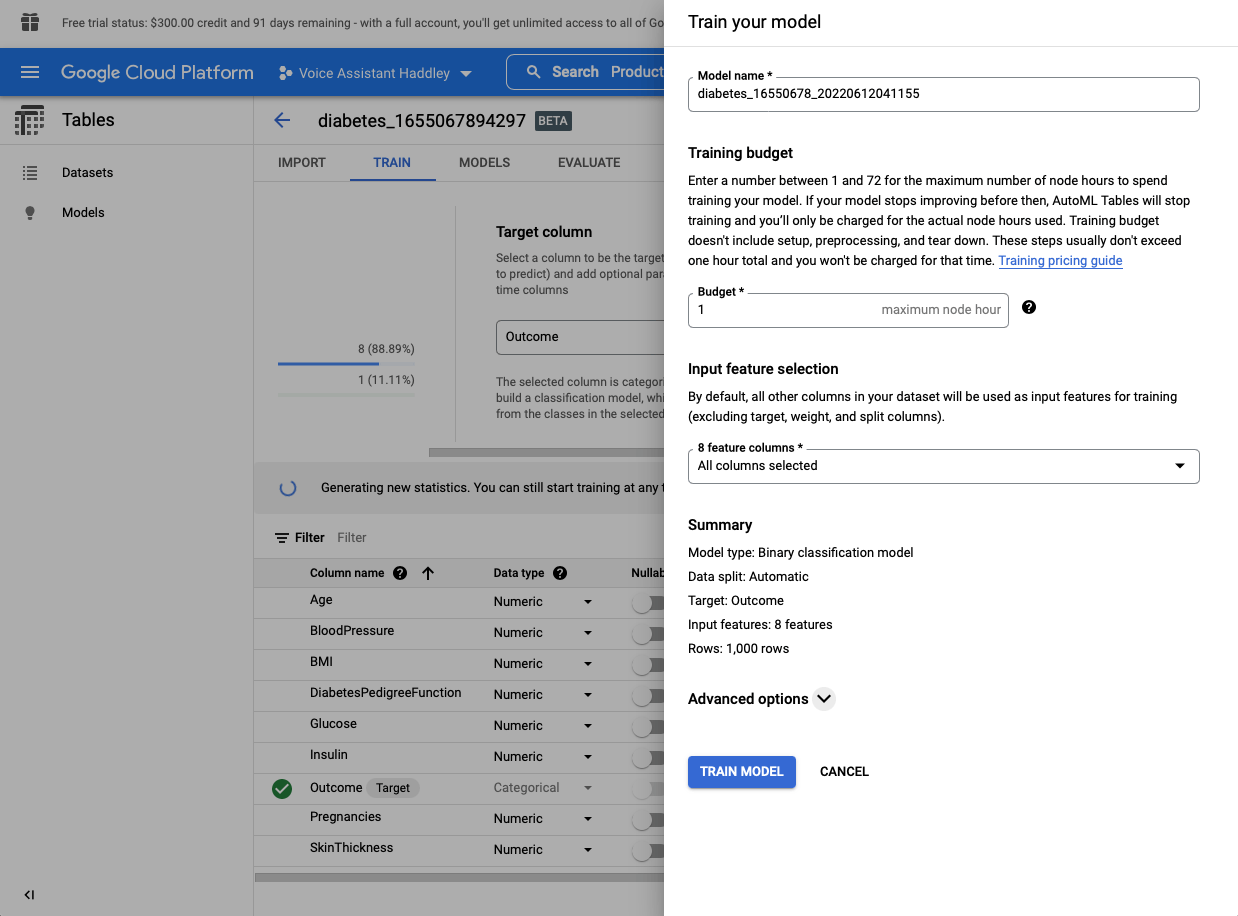1238x916 pixels.
Task: Click the gift icon in trial banner
Action: pos(30,22)
